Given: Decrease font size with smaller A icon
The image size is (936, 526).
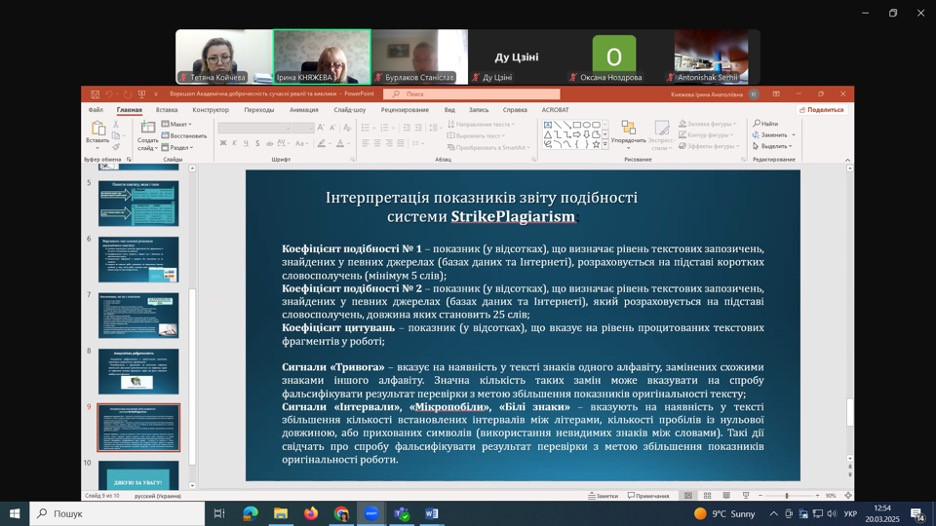Looking at the screenshot, I should [x=333, y=128].
